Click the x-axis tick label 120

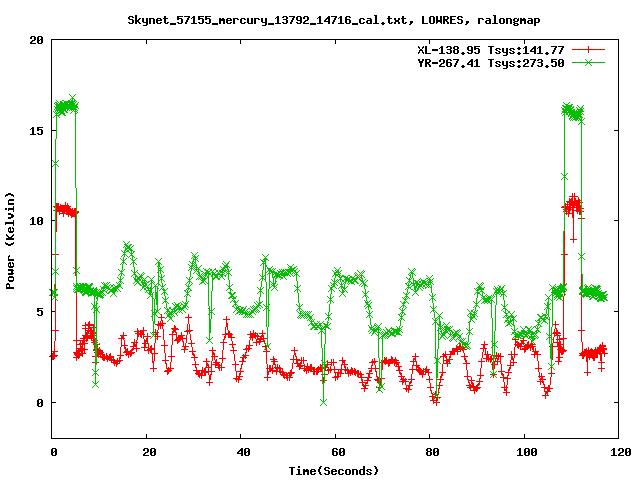point(621,452)
